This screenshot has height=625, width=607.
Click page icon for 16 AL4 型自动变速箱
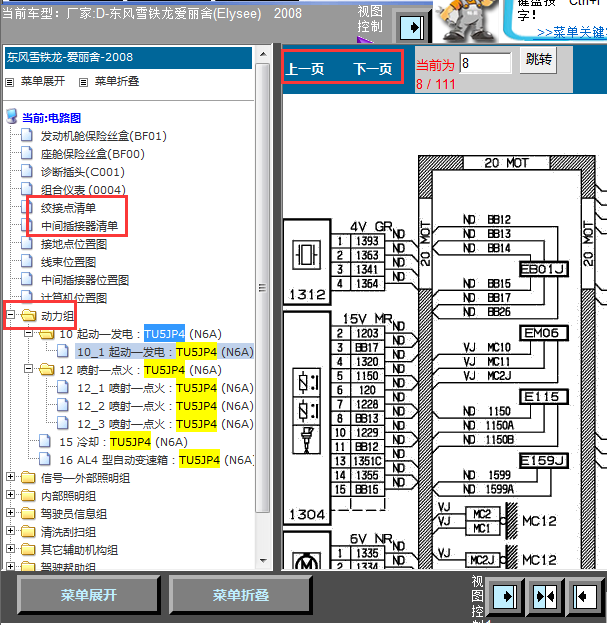pyautogui.click(x=45, y=459)
